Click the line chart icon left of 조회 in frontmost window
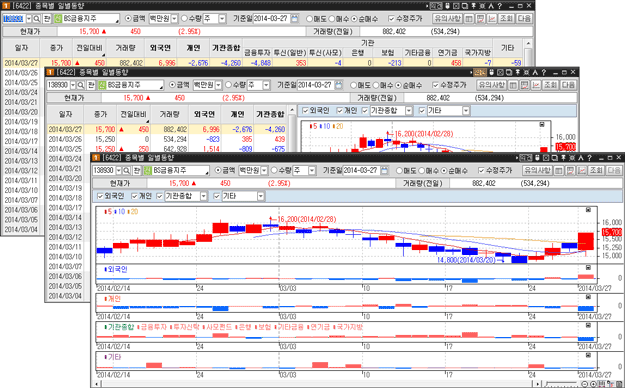This screenshot has height=388, width=625. (x=582, y=171)
